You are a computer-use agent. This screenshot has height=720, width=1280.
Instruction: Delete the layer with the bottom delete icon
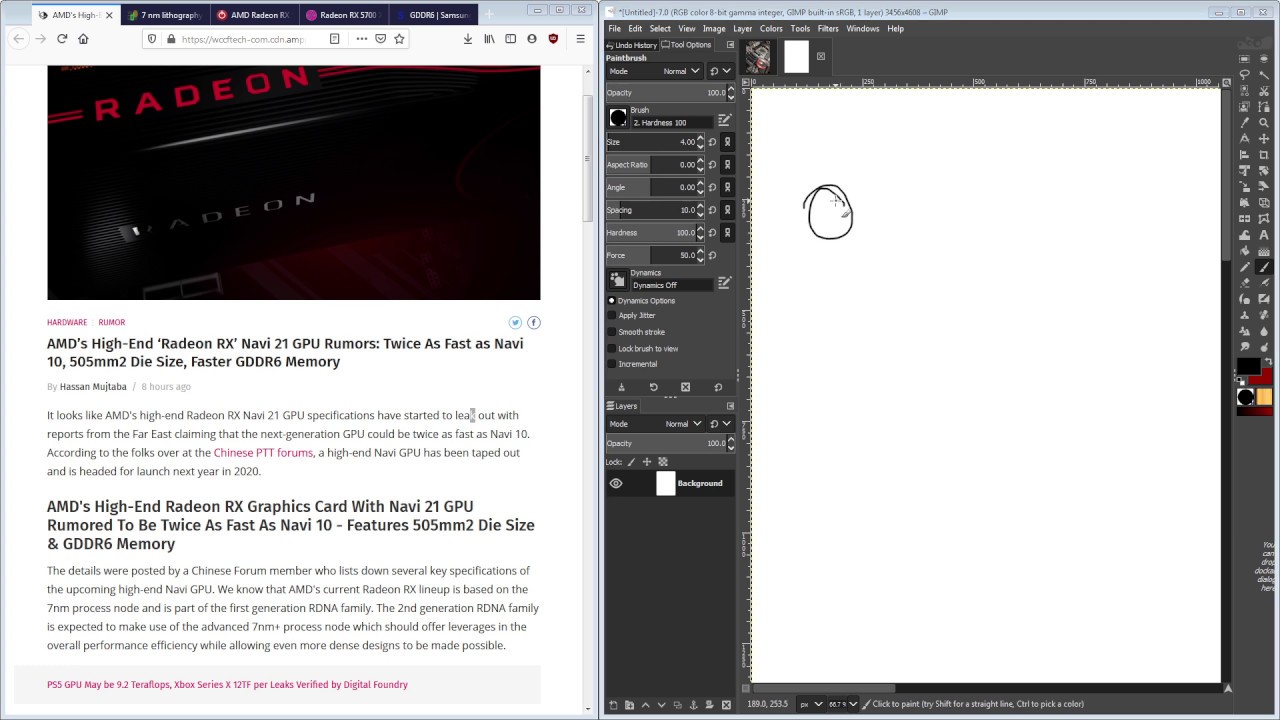pyautogui.click(x=725, y=705)
